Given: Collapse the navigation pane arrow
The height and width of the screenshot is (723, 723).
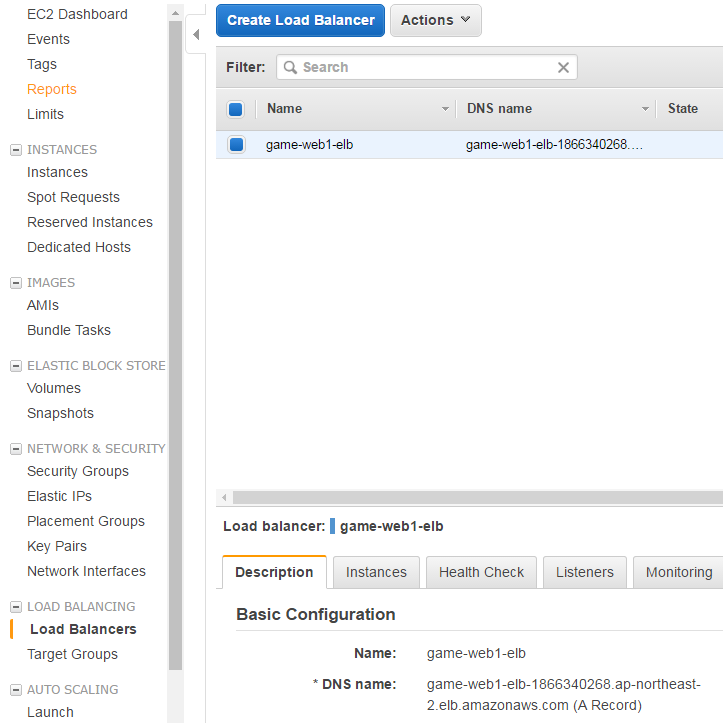Looking at the screenshot, I should tap(196, 35).
